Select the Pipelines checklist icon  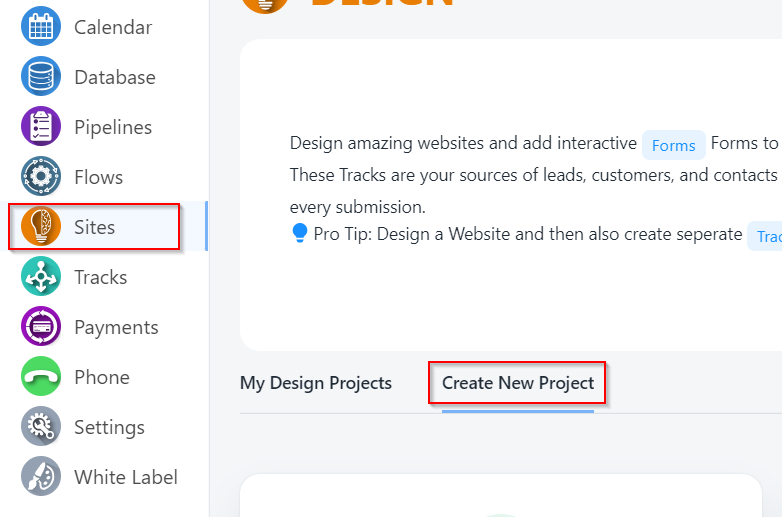[41, 127]
